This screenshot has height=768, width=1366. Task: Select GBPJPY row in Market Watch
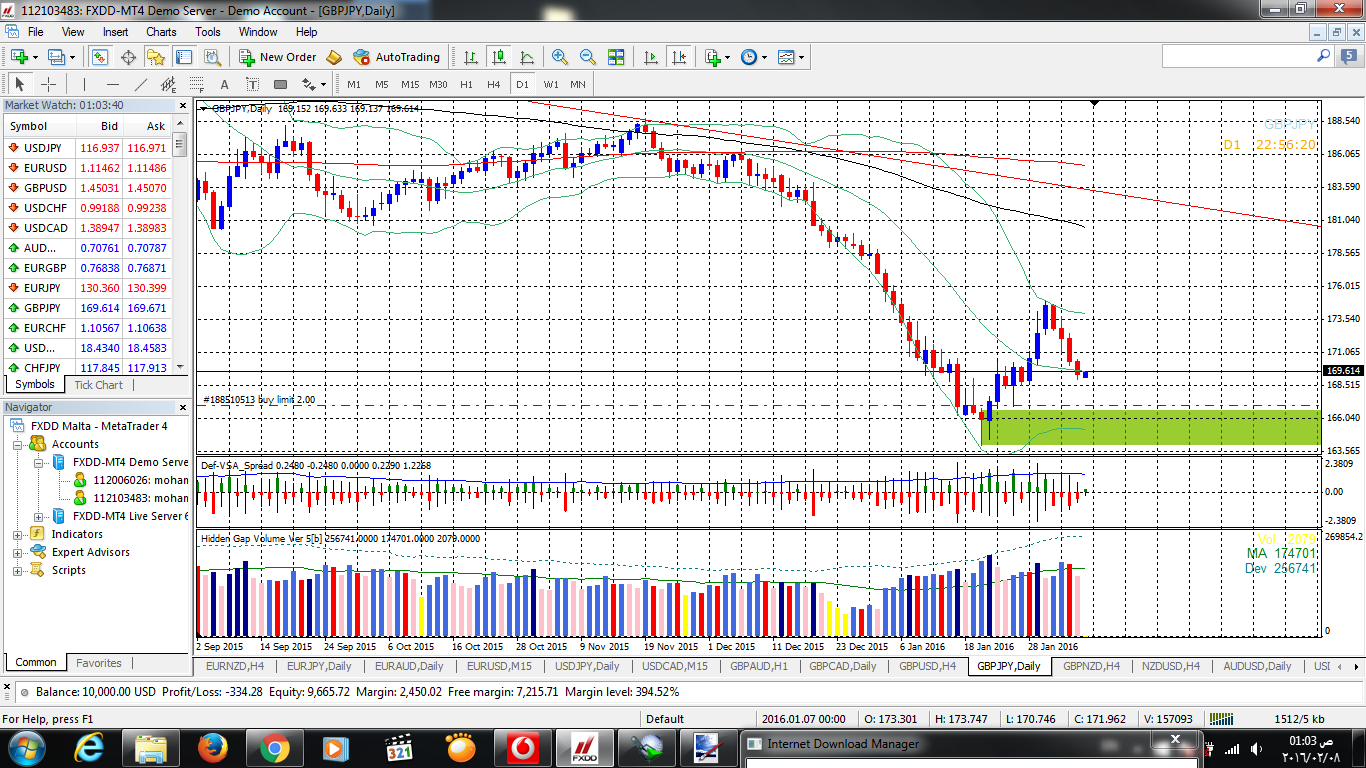pyautogui.click(x=87, y=308)
